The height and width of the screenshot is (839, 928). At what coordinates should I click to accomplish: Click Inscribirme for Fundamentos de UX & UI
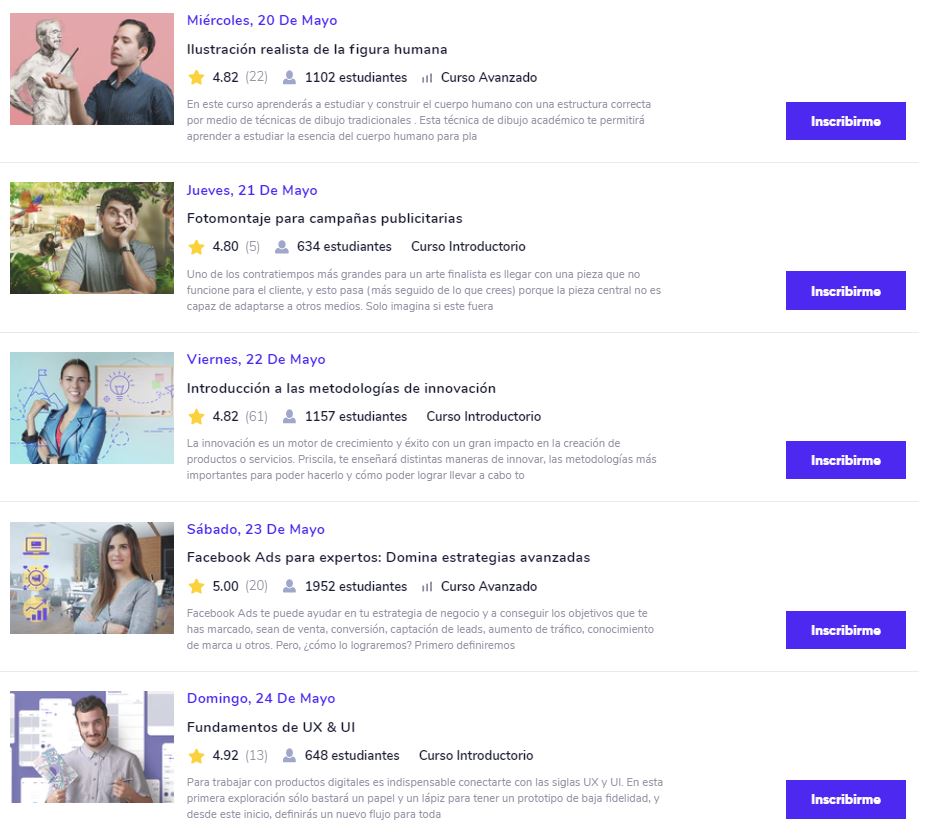(x=845, y=799)
